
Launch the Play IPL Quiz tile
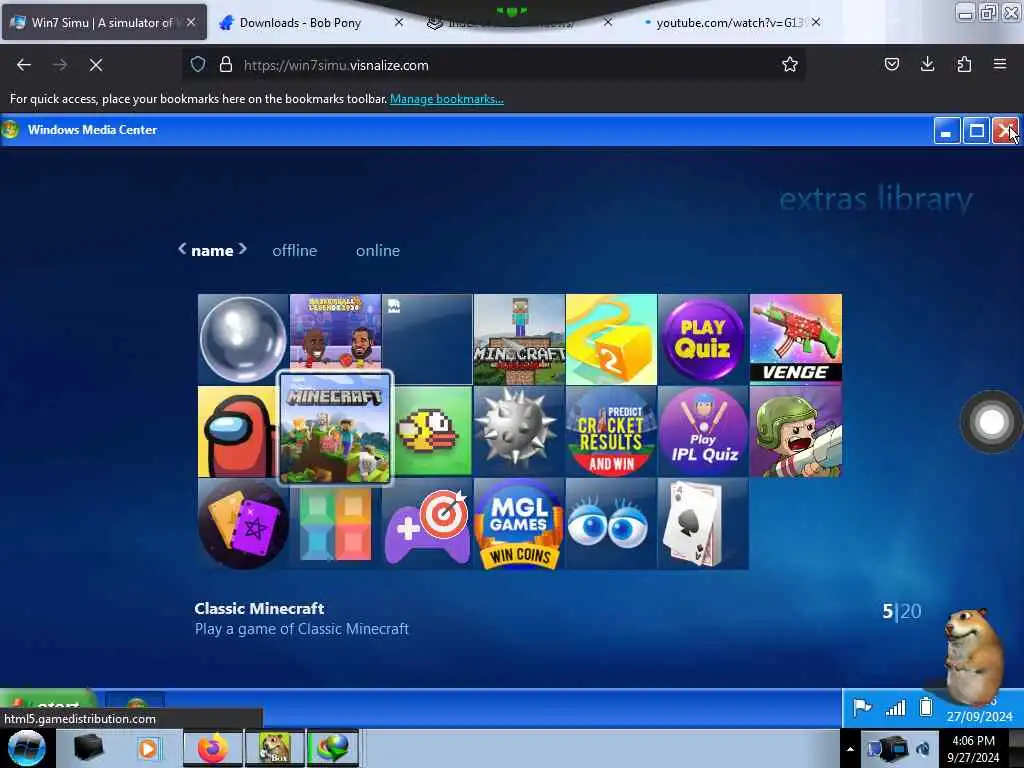(x=703, y=431)
